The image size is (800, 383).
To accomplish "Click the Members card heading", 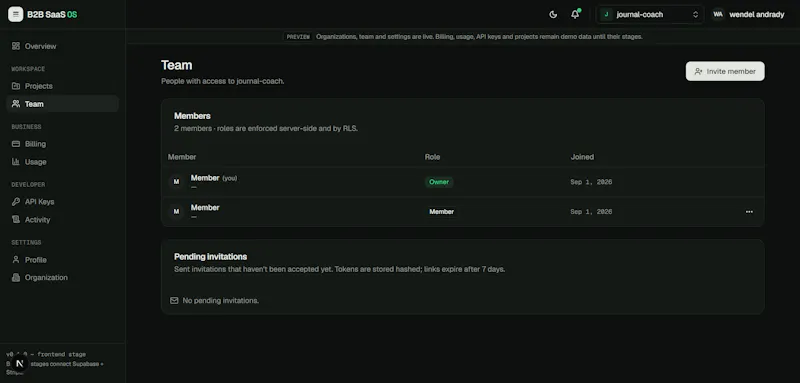I will coord(192,116).
